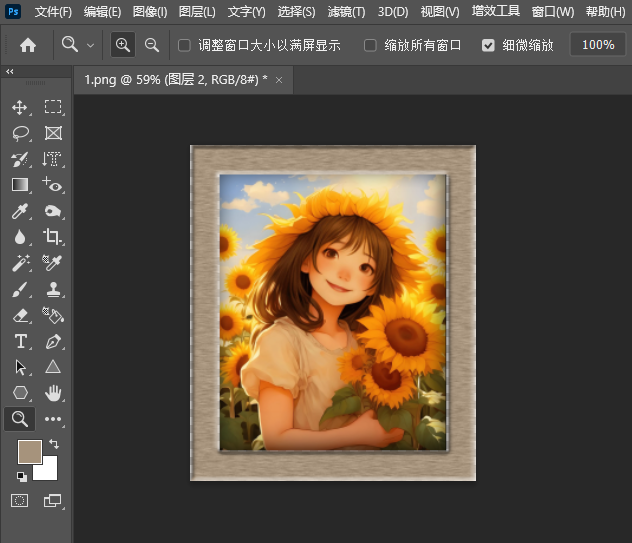Image resolution: width=632 pixels, height=543 pixels.
Task: Open the 图层(L) menu
Action: (197, 12)
